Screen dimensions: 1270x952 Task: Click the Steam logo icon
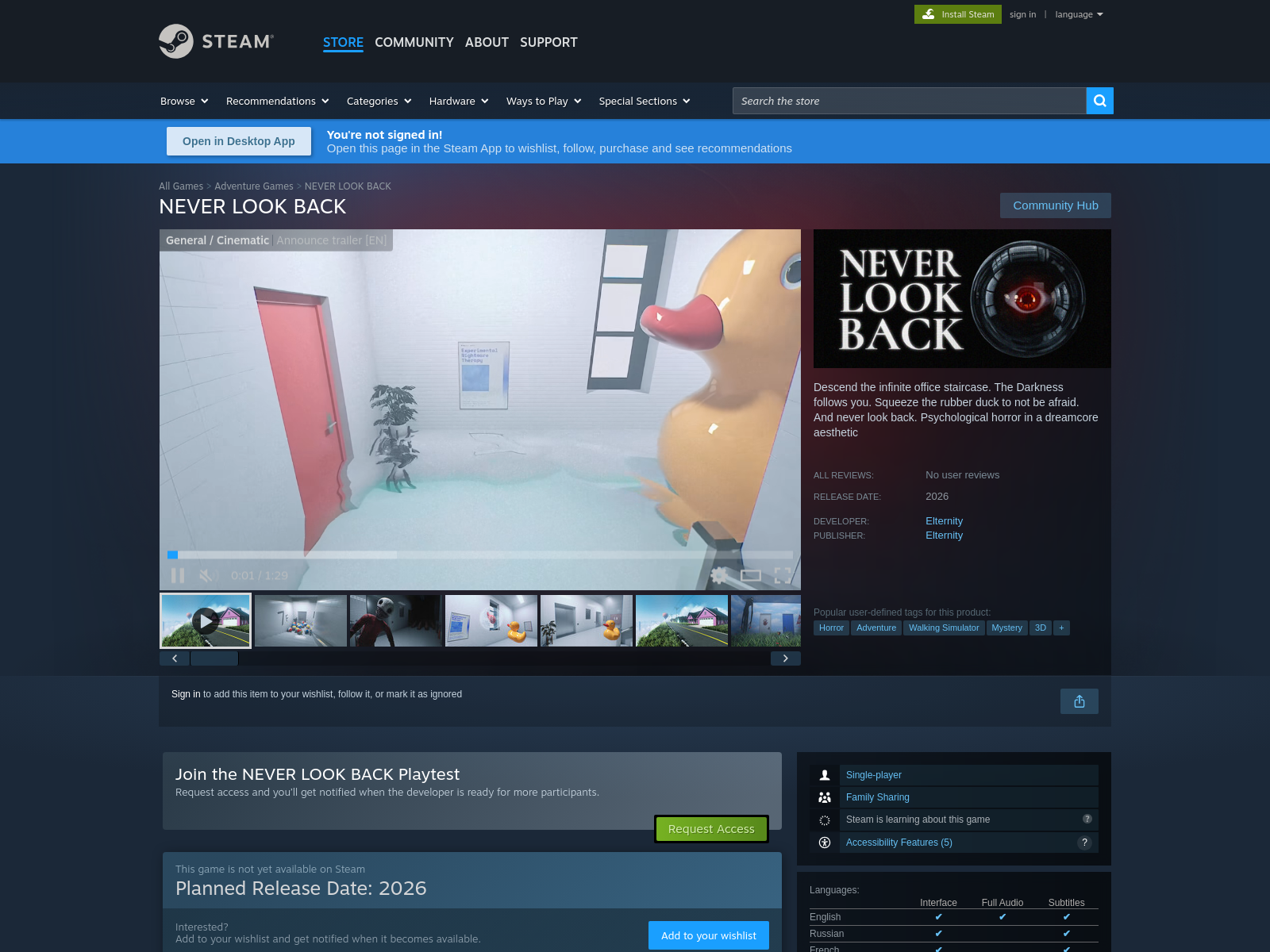click(x=176, y=41)
